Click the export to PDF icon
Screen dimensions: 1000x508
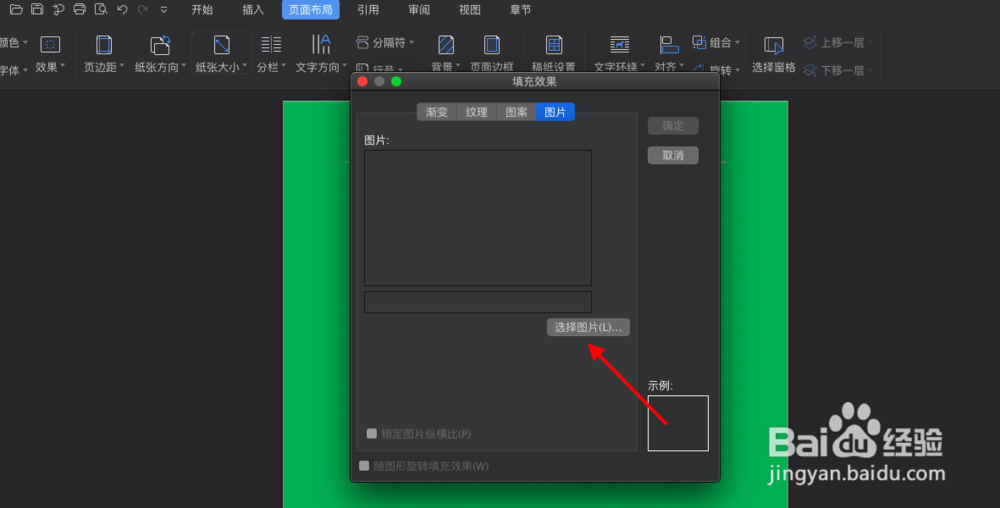(58, 9)
